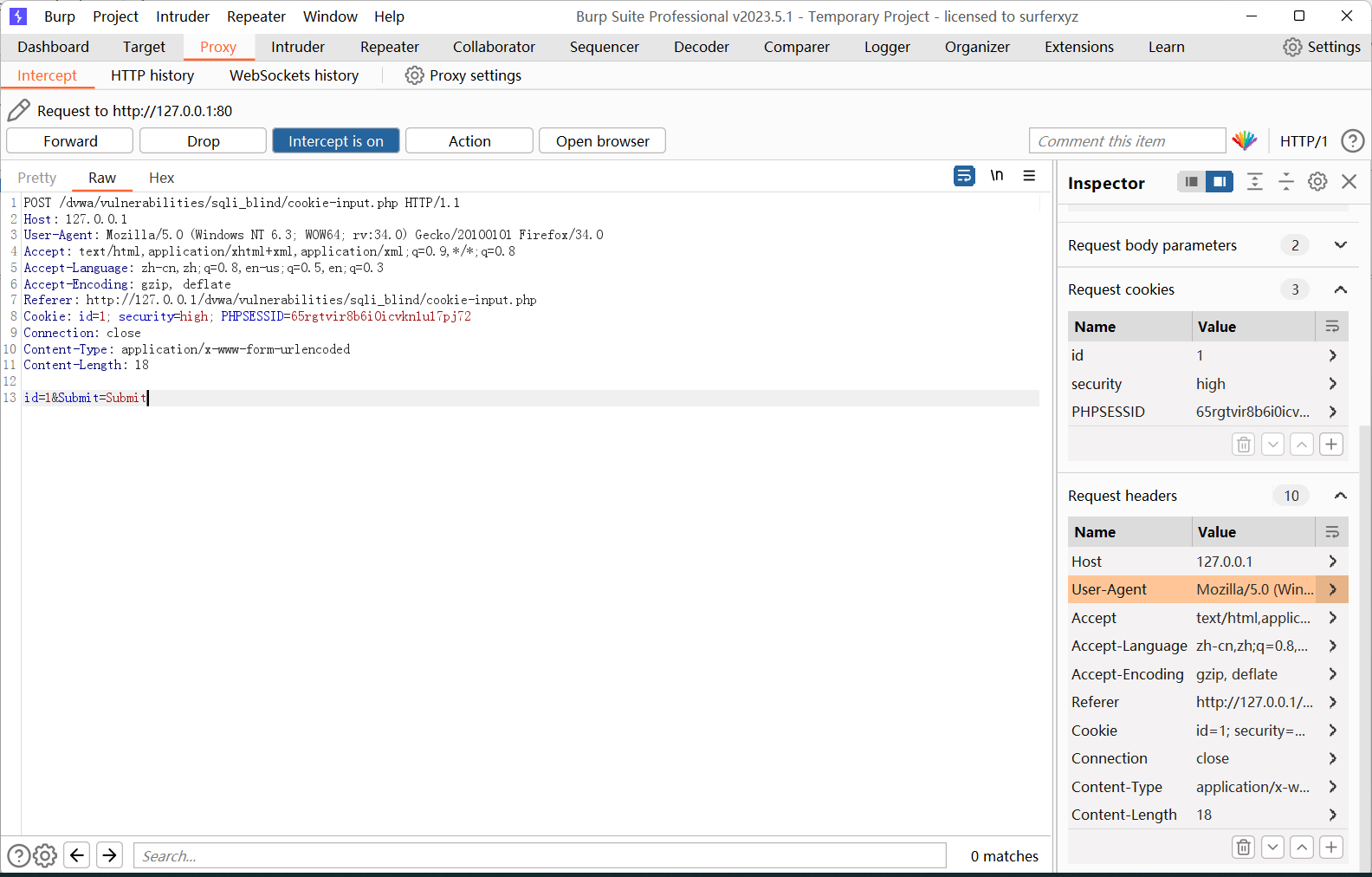1372x877 pixels.
Task: Open the Repeater tool tab
Action: pyautogui.click(x=390, y=47)
